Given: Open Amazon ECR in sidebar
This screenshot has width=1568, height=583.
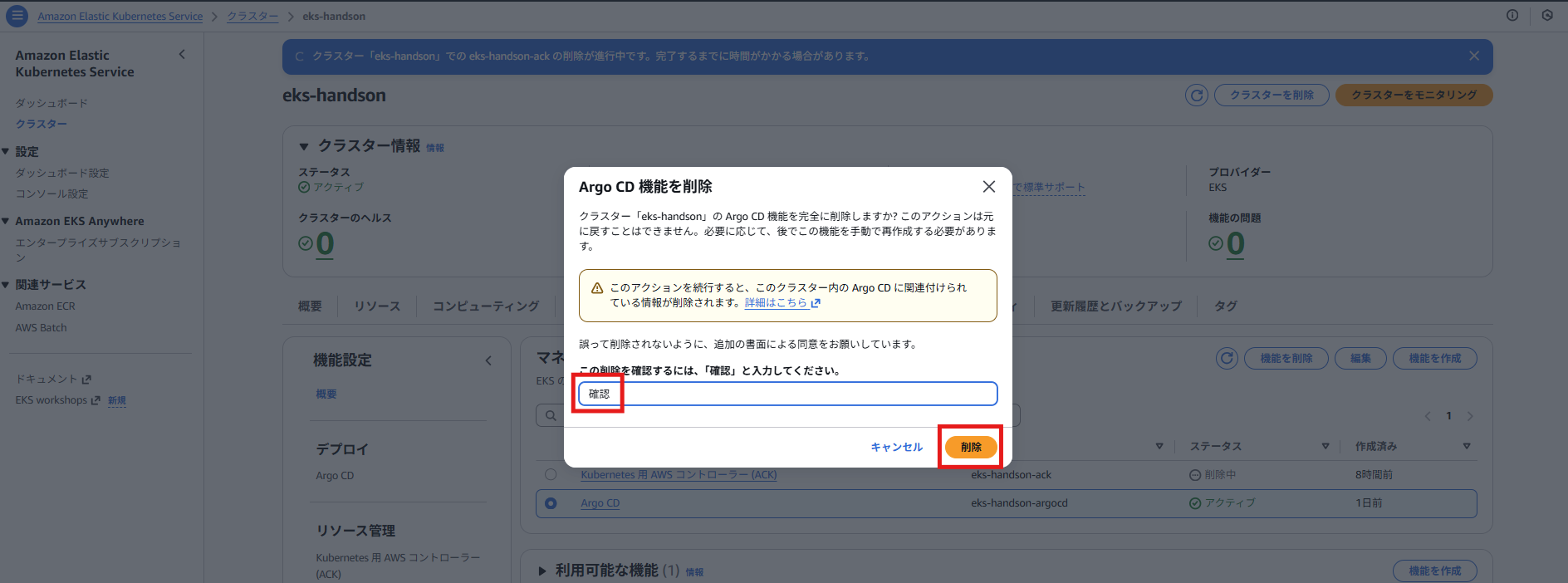Looking at the screenshot, I should pyautogui.click(x=45, y=306).
